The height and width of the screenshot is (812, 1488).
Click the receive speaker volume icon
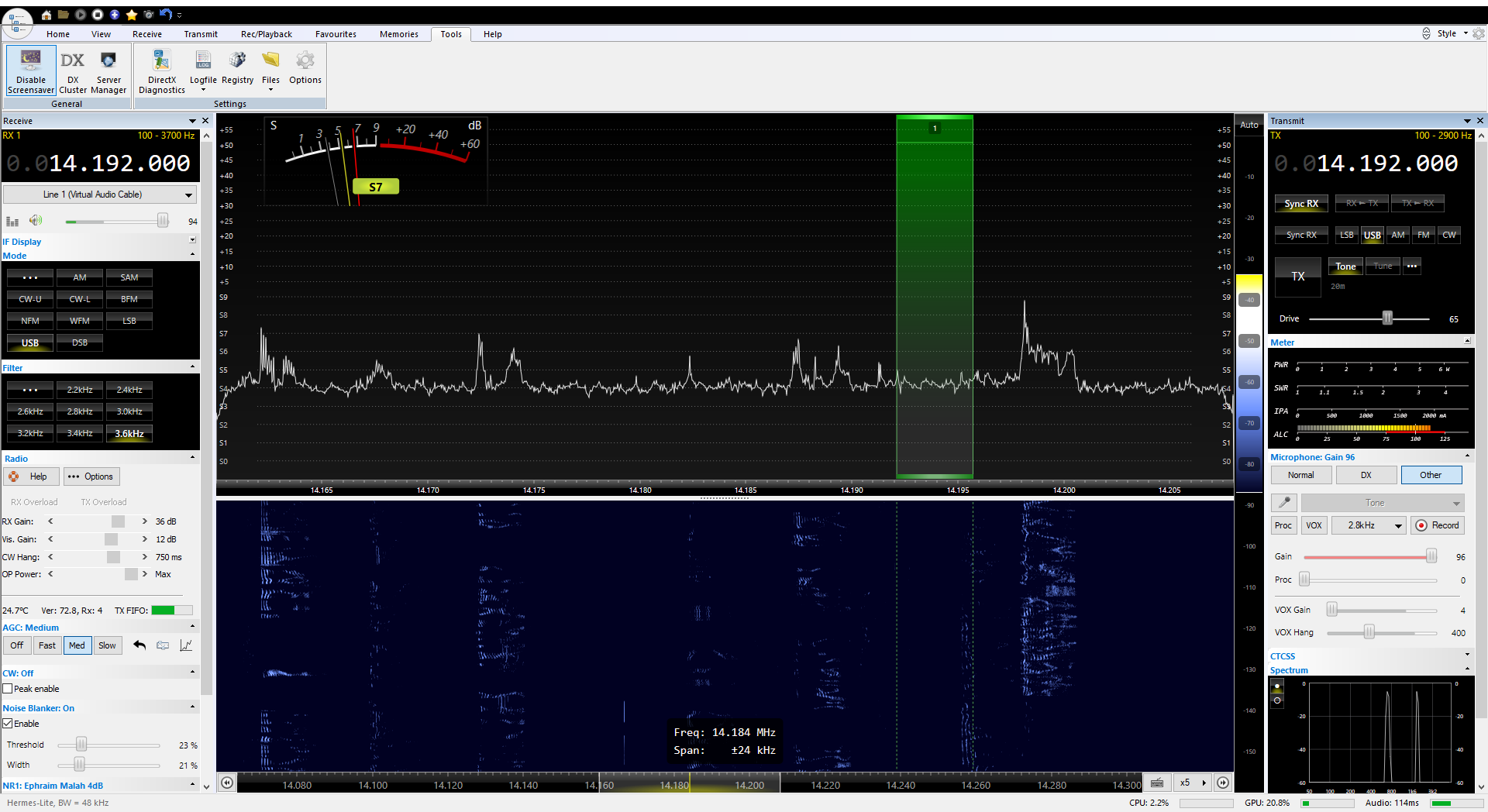[x=36, y=221]
